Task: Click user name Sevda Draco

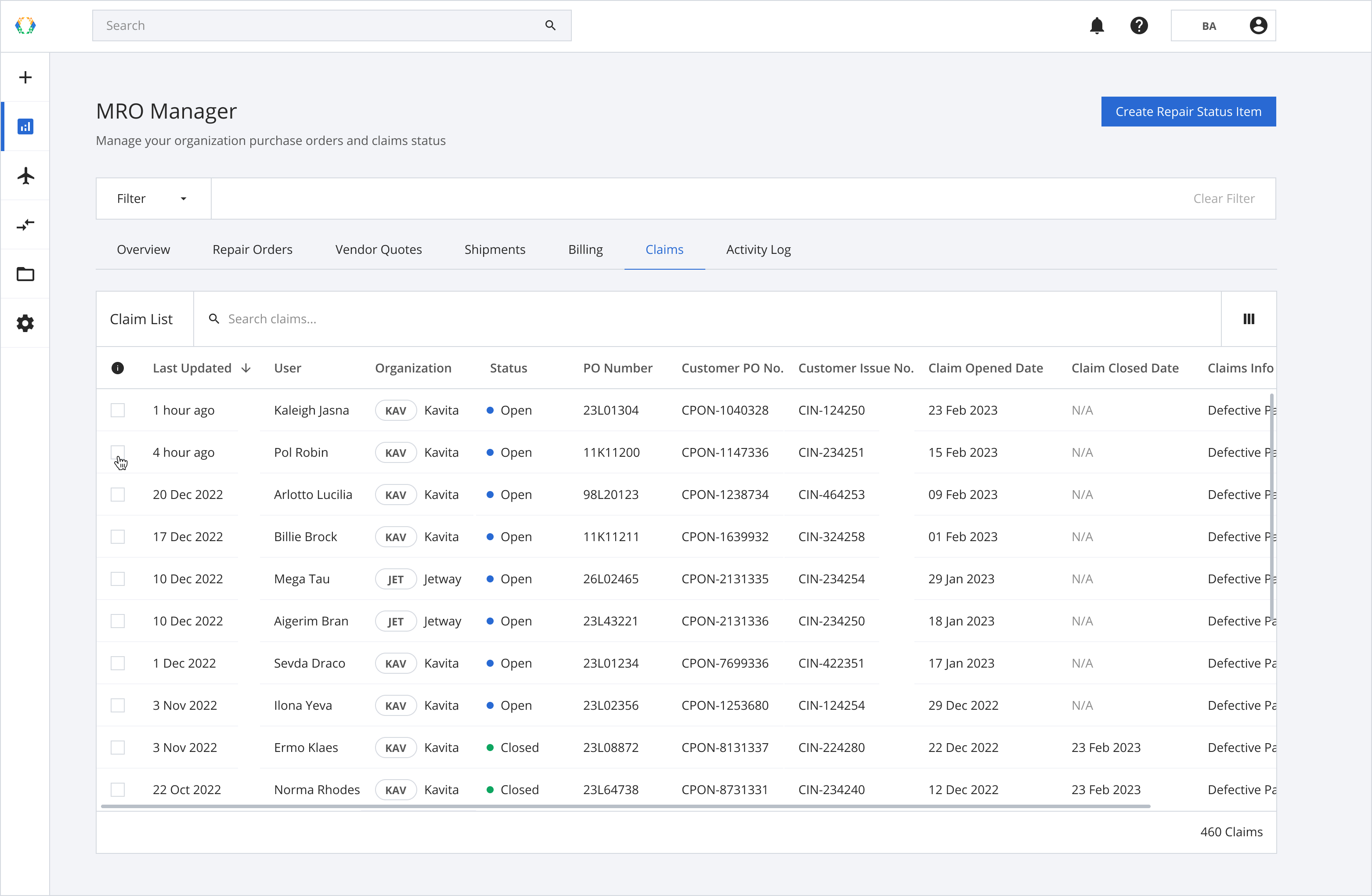Action: [310, 663]
